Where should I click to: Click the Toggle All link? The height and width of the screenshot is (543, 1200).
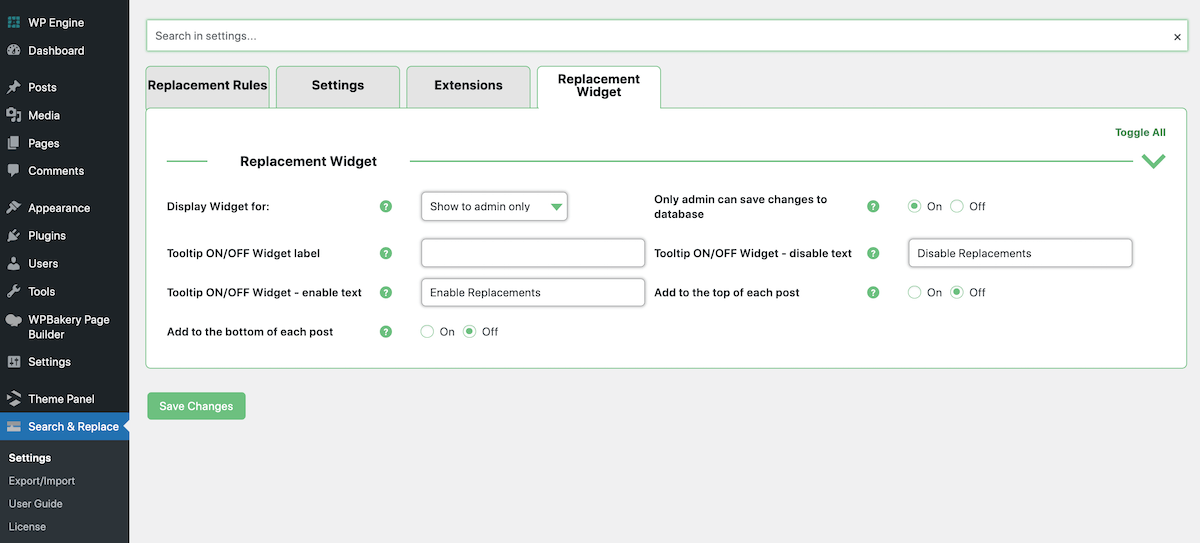tap(1140, 132)
